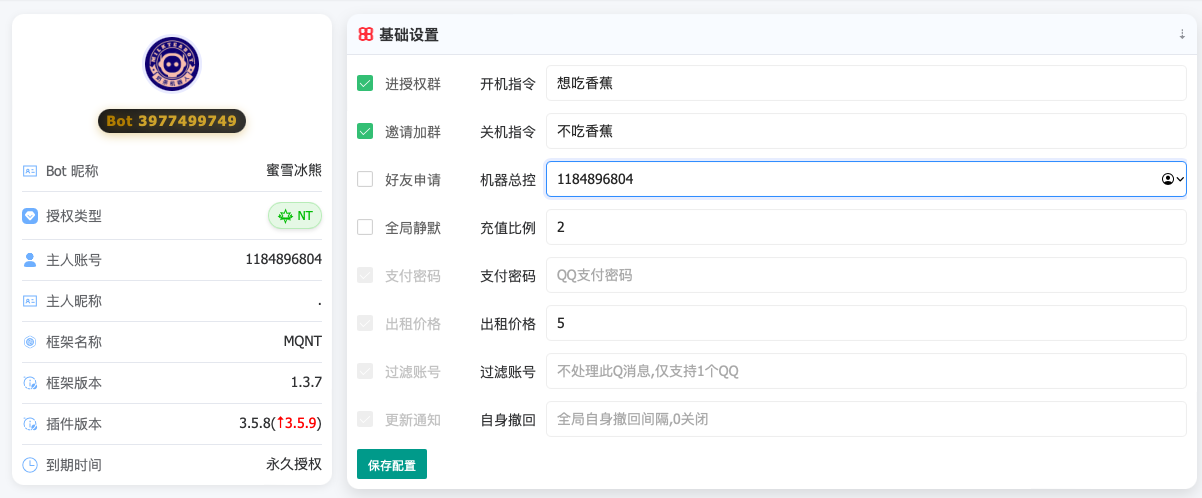Click the 框架版本 icon

point(30,383)
